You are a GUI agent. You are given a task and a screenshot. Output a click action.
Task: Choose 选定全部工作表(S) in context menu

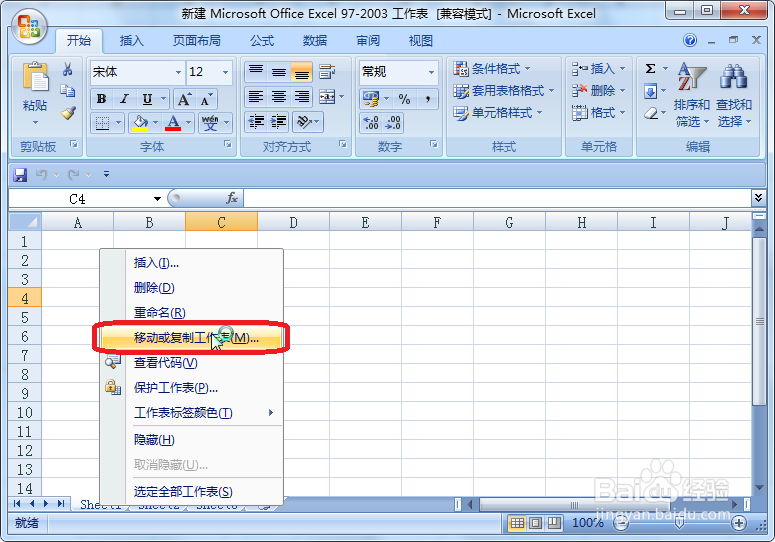192,492
